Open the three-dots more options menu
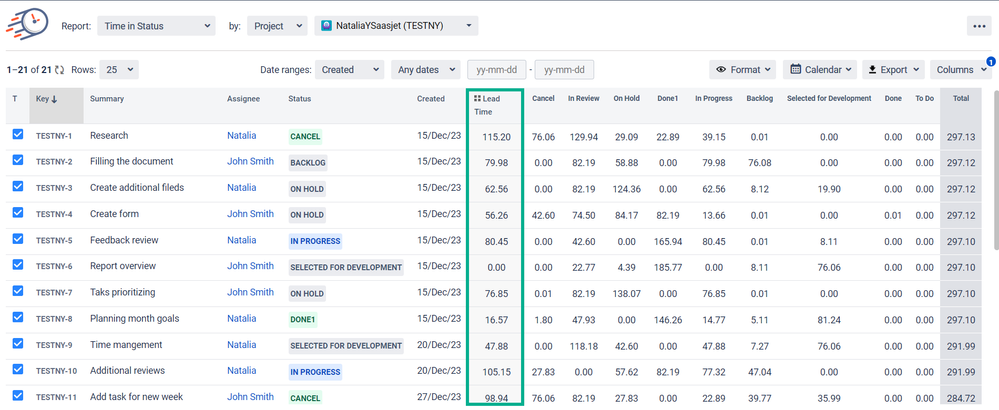This screenshot has width=999, height=410. [979, 26]
